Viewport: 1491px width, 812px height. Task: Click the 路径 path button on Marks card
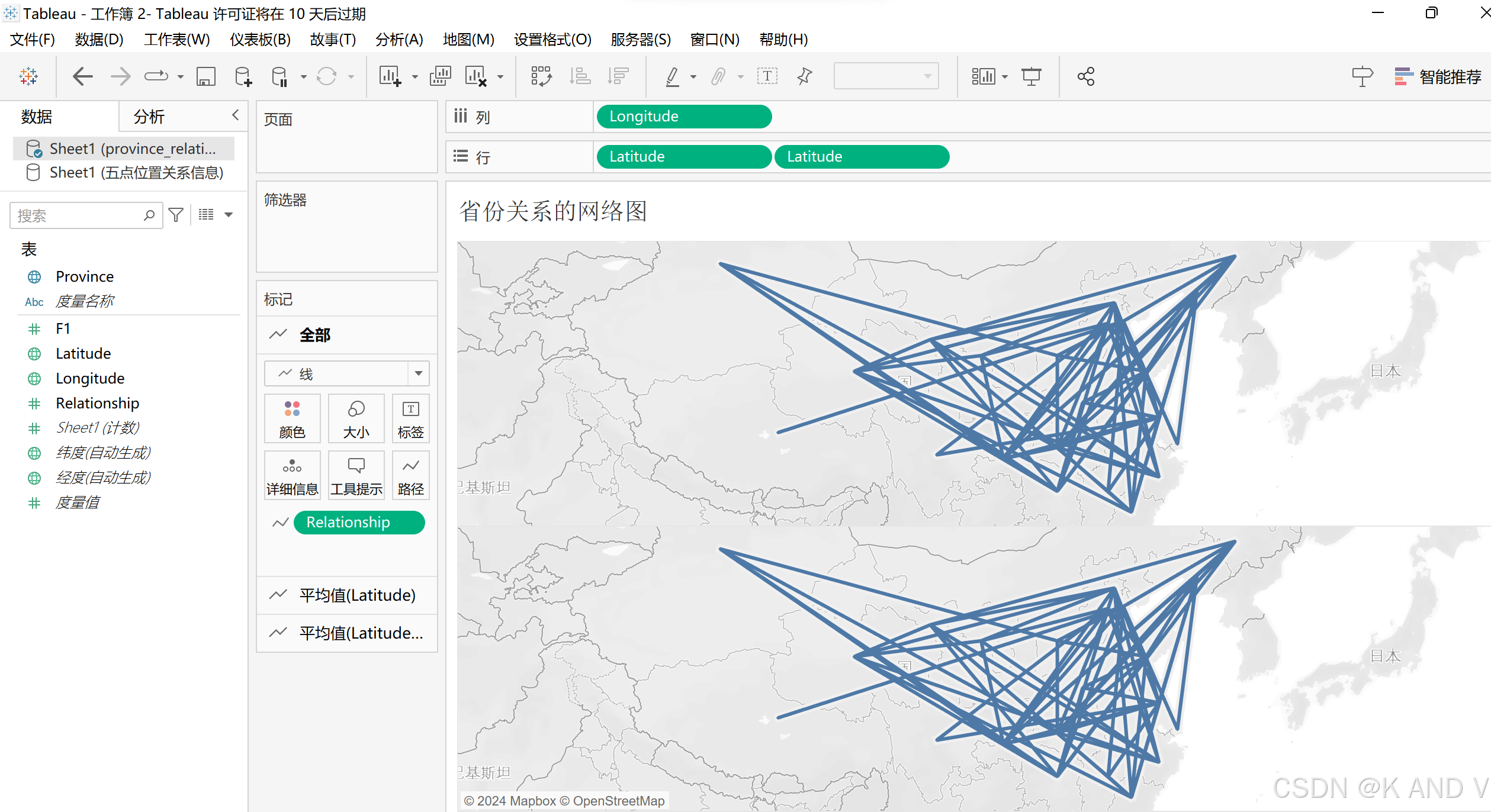(x=410, y=475)
